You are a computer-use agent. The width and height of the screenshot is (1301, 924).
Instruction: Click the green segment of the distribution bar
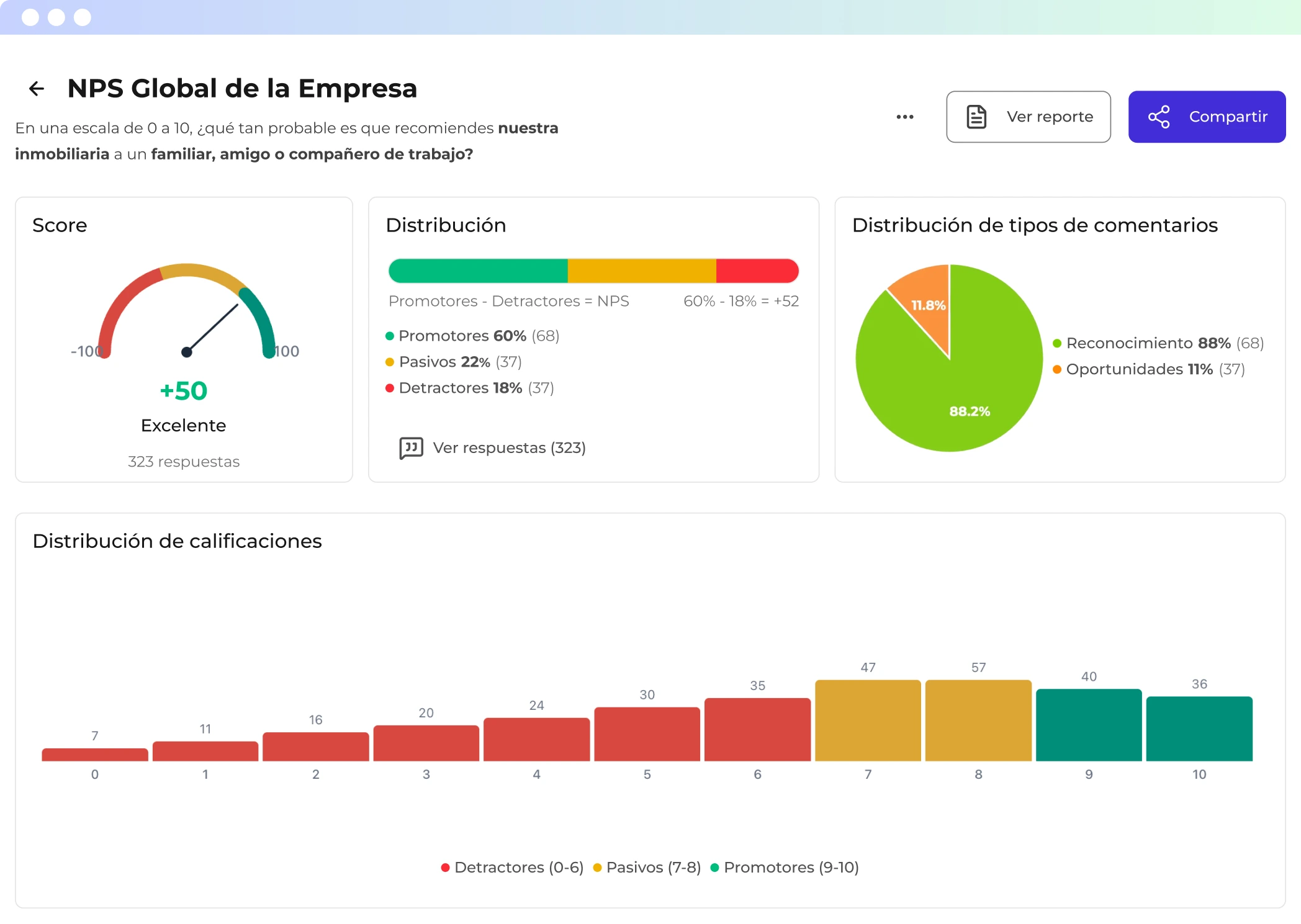[x=478, y=271]
